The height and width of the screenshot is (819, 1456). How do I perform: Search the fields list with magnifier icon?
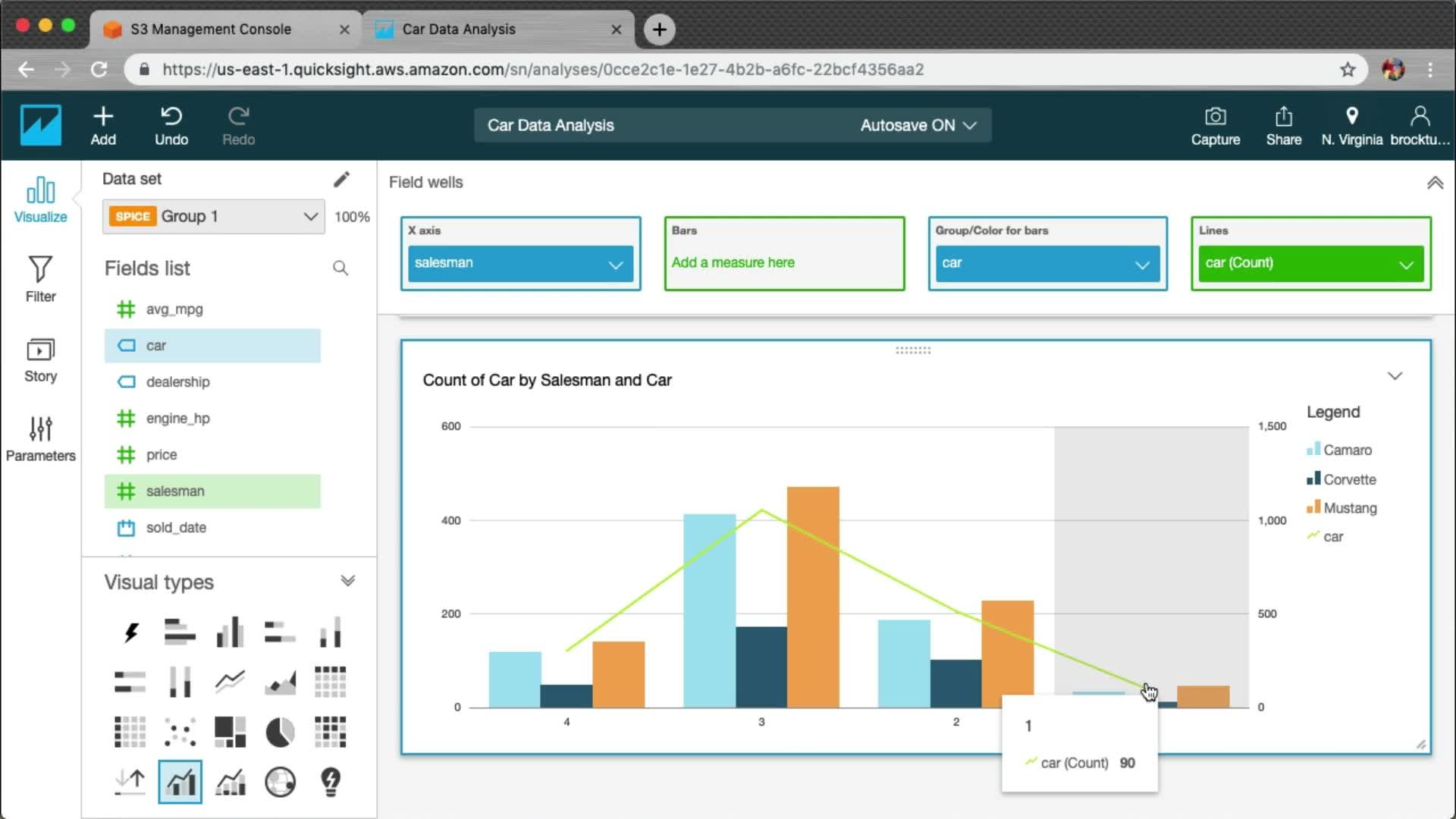tap(340, 268)
